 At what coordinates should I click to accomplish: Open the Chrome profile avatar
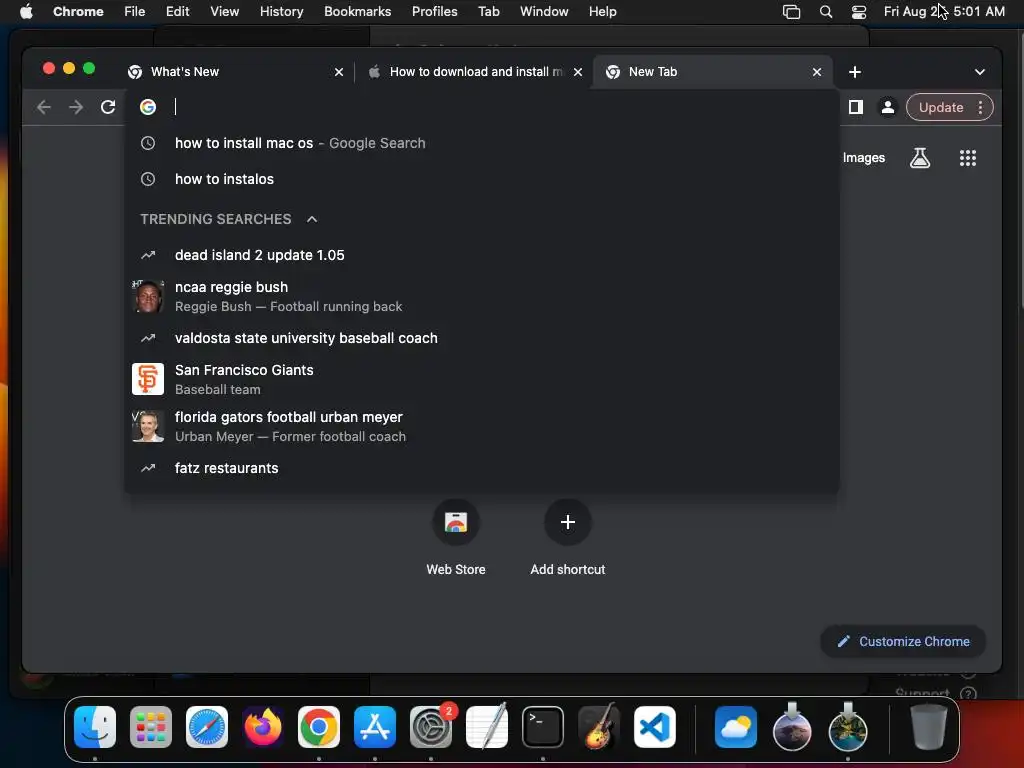[888, 107]
